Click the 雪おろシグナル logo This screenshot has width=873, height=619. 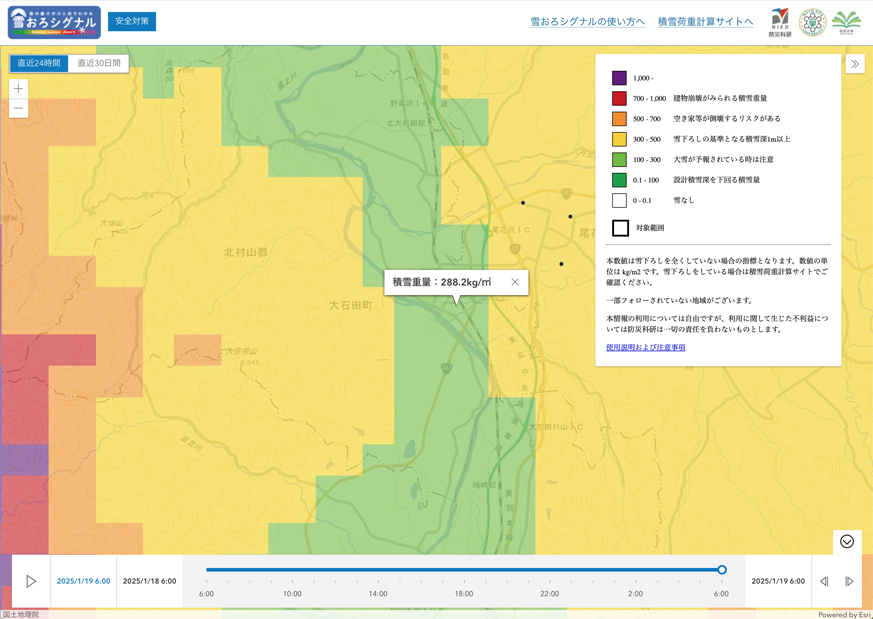[54, 22]
